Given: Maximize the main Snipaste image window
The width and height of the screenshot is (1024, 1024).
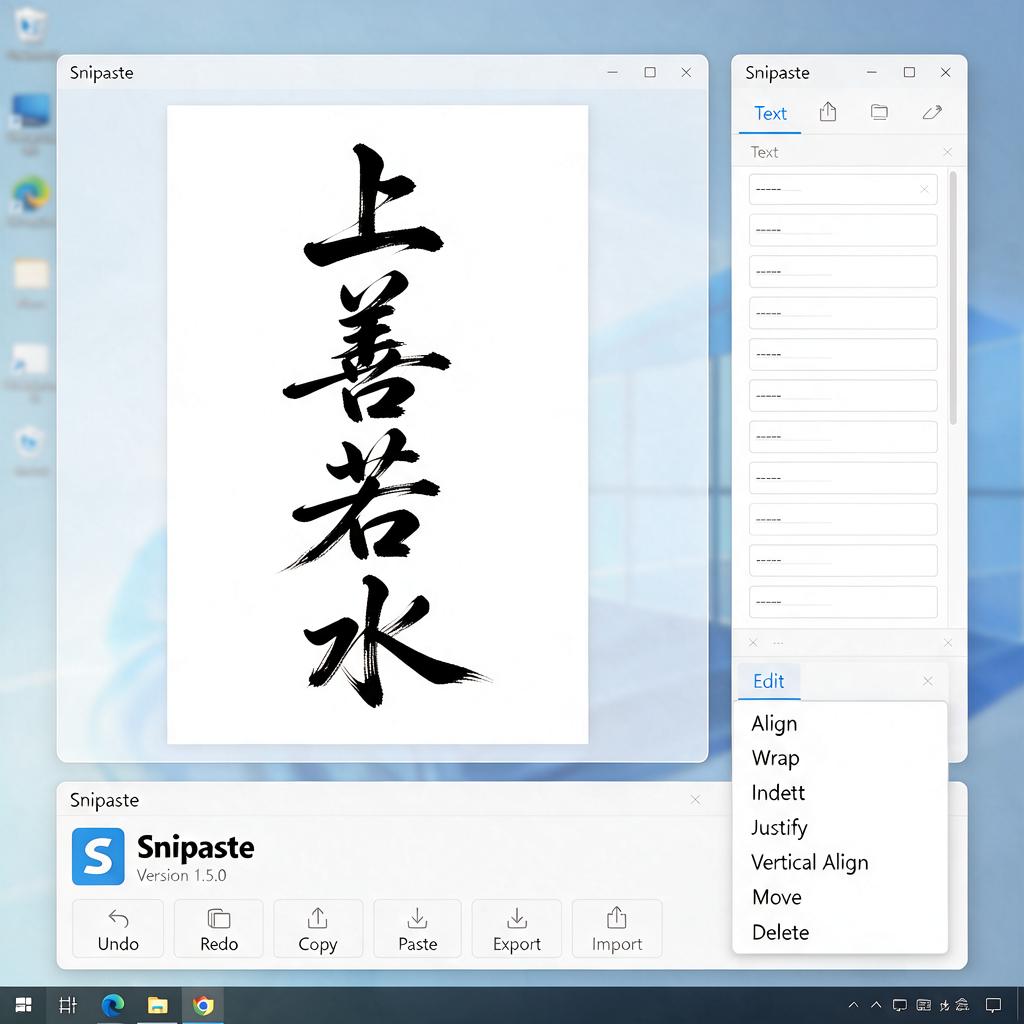Looking at the screenshot, I should tap(650, 72).
